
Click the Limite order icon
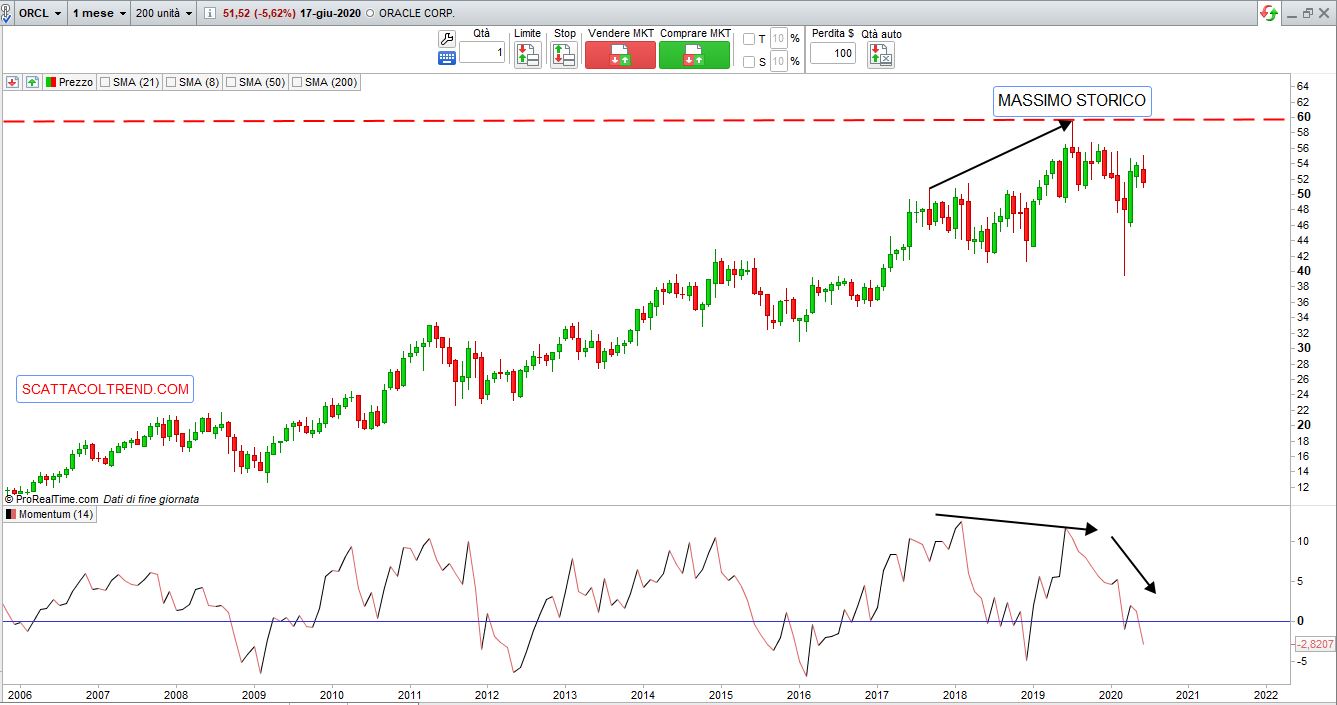coord(527,55)
